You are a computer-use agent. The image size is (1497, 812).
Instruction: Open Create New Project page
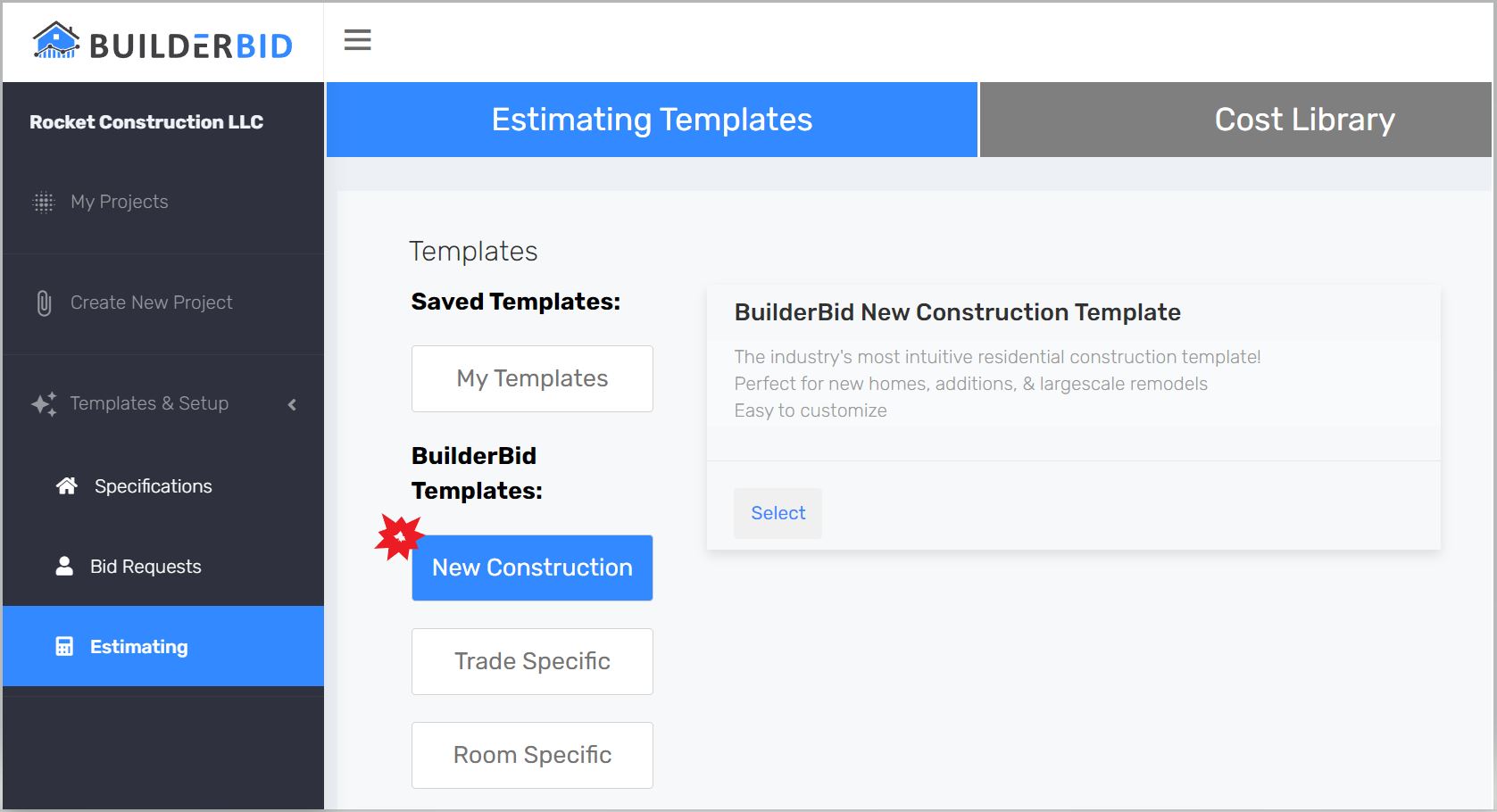pos(151,302)
